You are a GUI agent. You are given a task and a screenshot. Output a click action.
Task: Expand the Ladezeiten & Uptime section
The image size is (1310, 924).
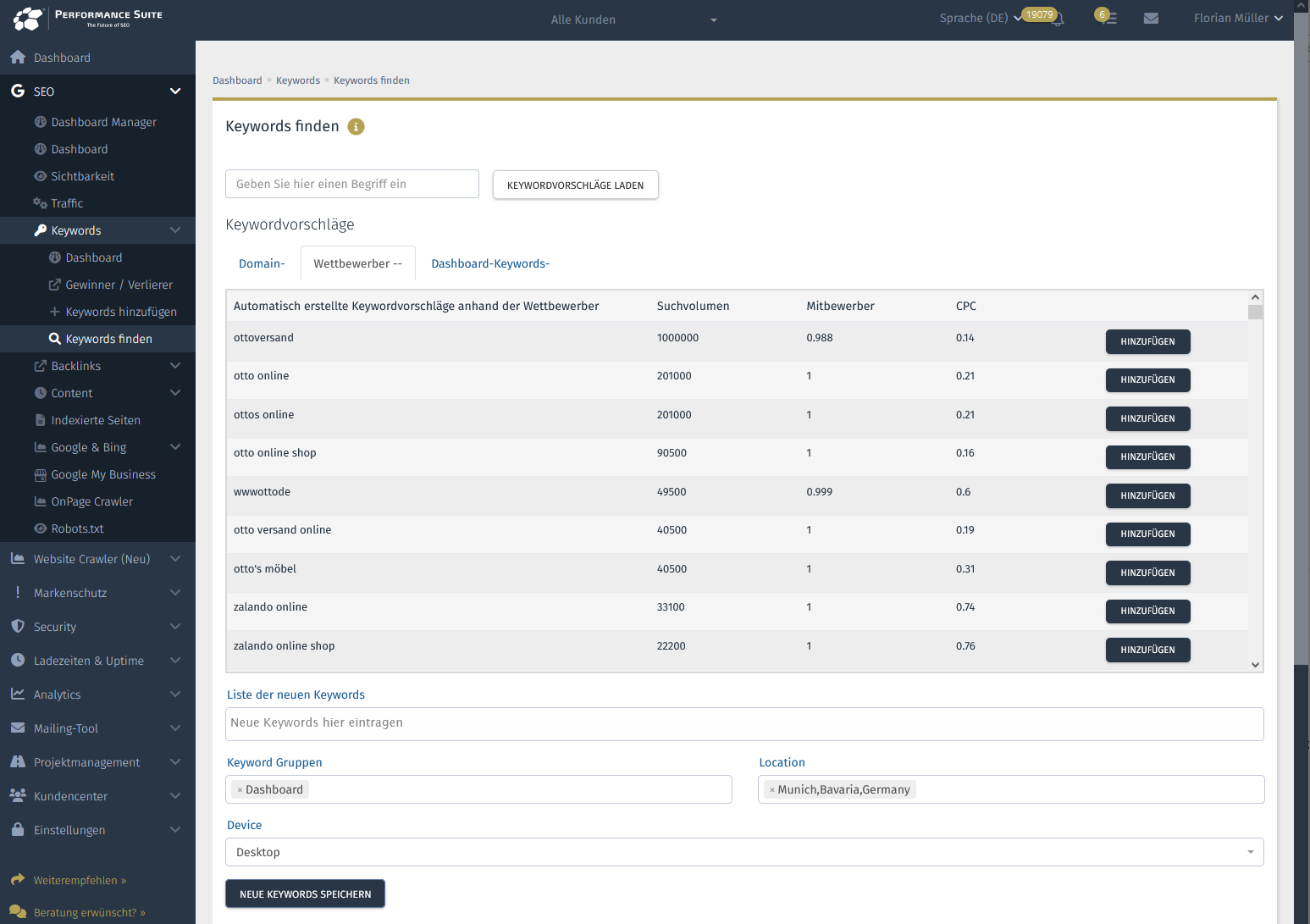pyautogui.click(x=175, y=661)
